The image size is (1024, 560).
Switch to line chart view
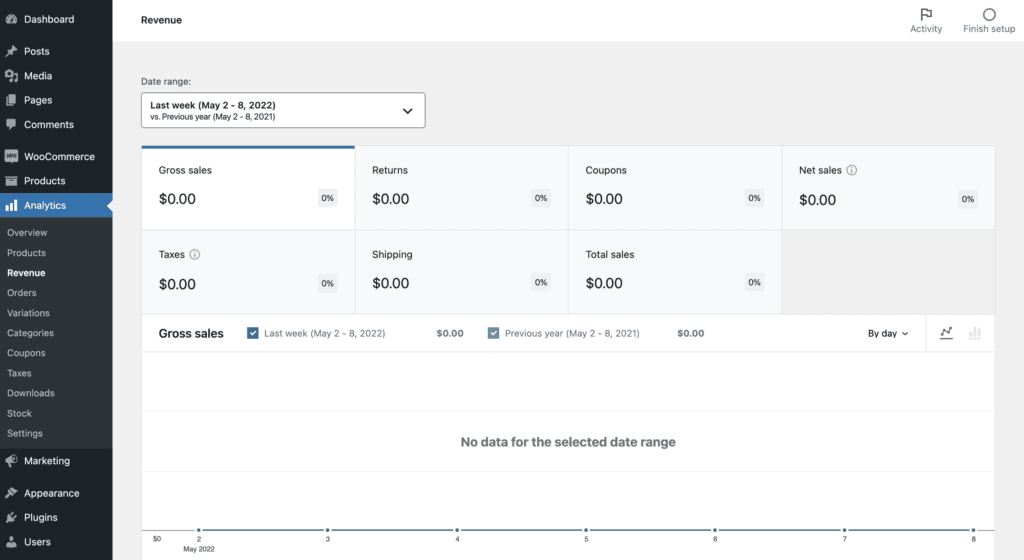coord(946,333)
